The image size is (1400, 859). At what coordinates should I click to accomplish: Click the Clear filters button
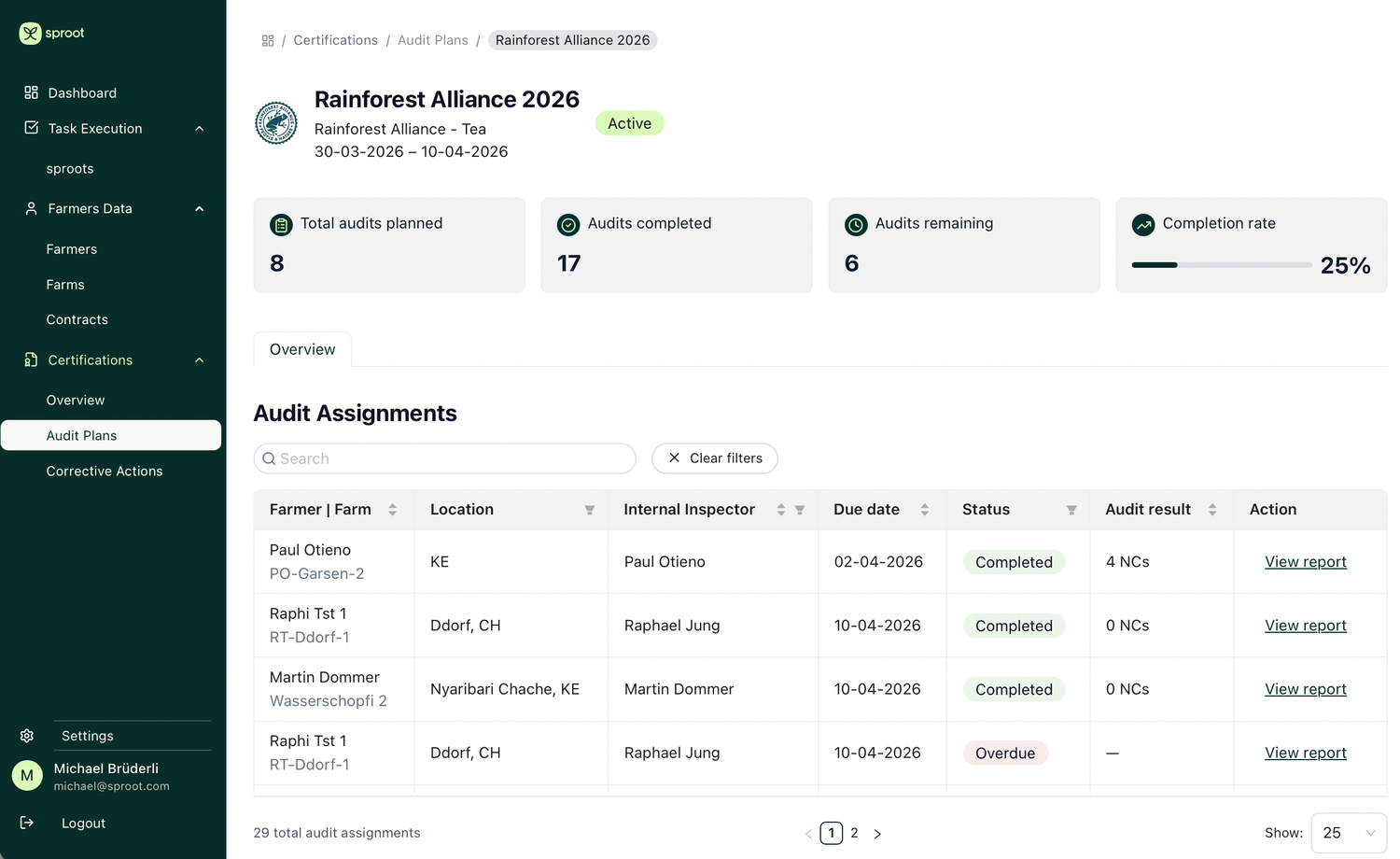[x=715, y=458]
